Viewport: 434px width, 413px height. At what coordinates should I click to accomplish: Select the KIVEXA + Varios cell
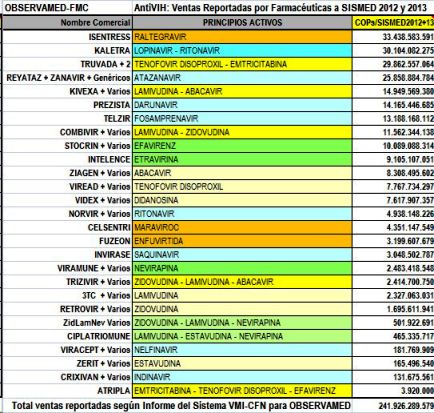(68, 91)
